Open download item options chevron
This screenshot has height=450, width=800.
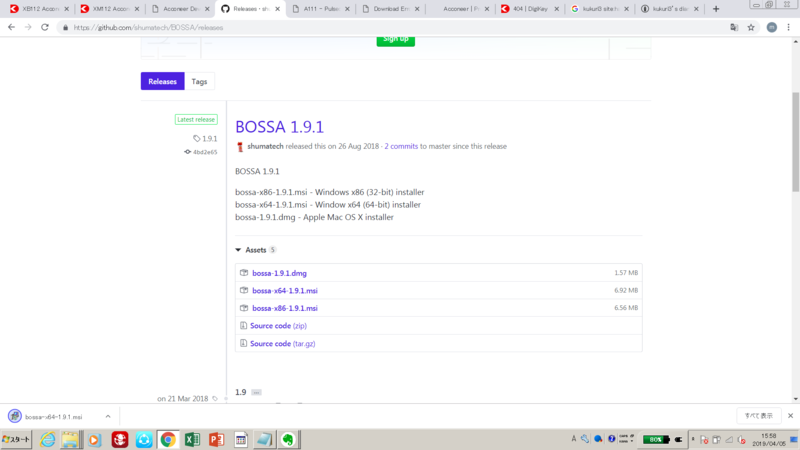(x=108, y=416)
